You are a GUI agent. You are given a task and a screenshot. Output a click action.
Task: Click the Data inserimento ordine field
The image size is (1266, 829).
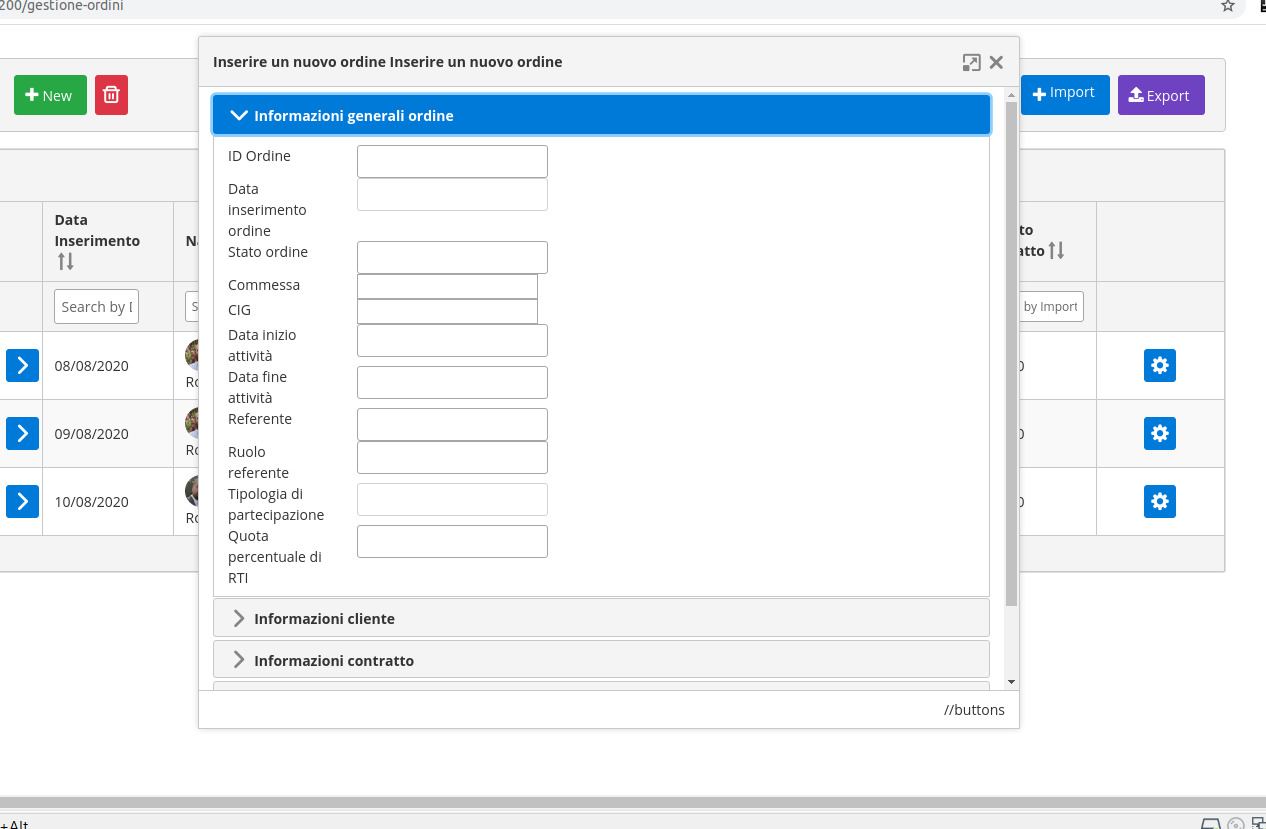click(452, 194)
